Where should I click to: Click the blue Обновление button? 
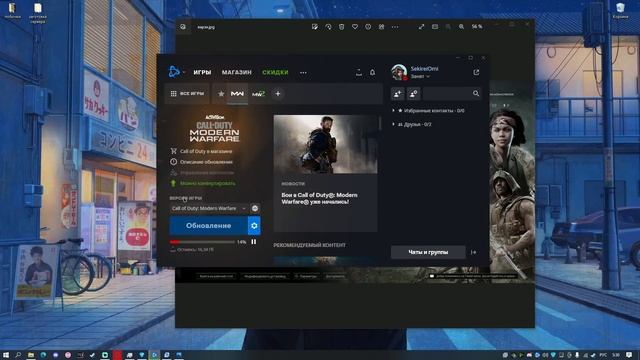[209, 225]
